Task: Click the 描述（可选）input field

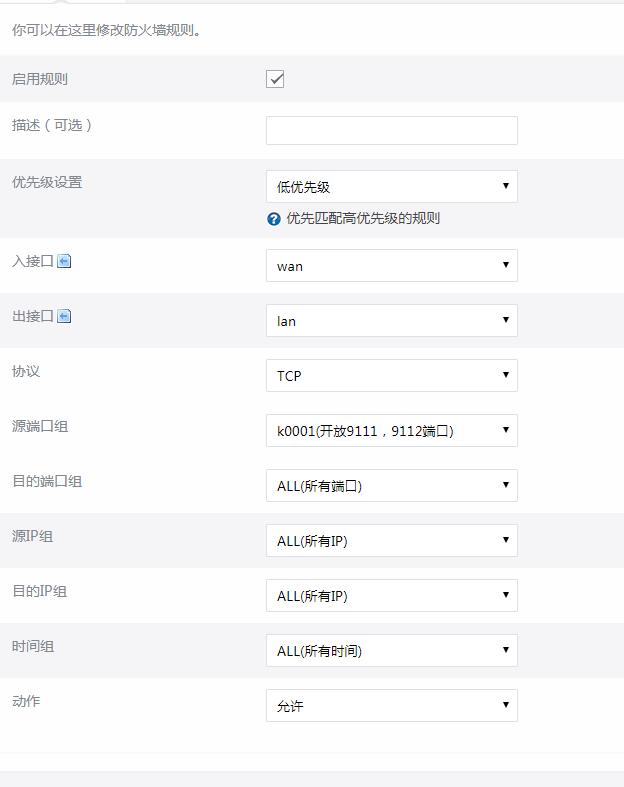Action: (x=392, y=130)
